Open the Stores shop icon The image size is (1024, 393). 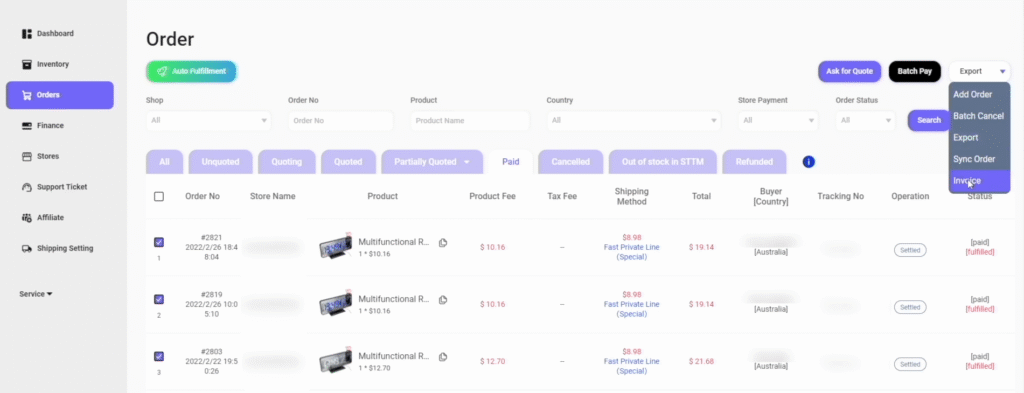tap(27, 156)
